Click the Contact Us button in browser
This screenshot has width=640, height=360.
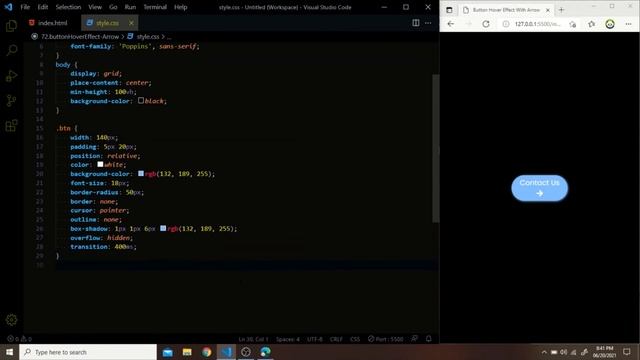coord(540,188)
